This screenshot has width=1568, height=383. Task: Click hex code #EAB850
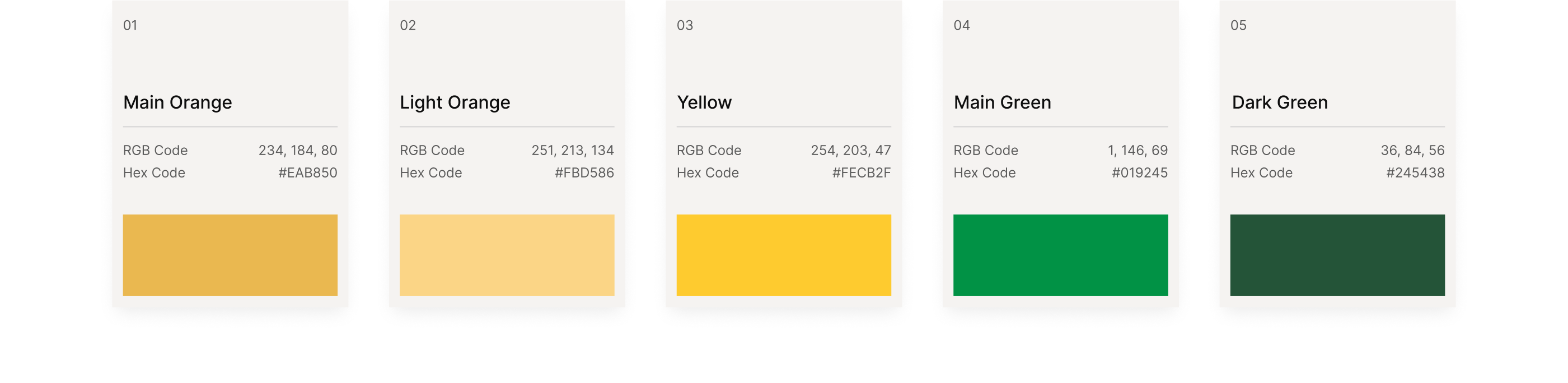pos(307,173)
